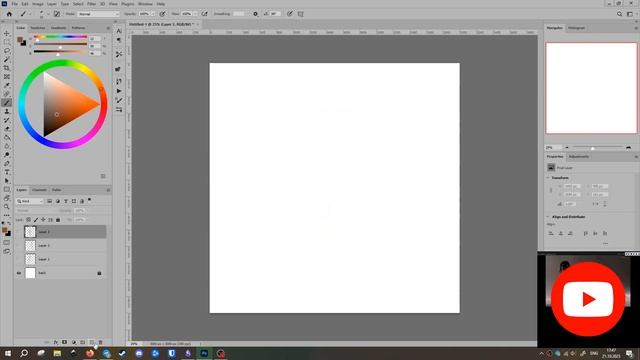Open the Windows Start button

[x=8, y=353]
